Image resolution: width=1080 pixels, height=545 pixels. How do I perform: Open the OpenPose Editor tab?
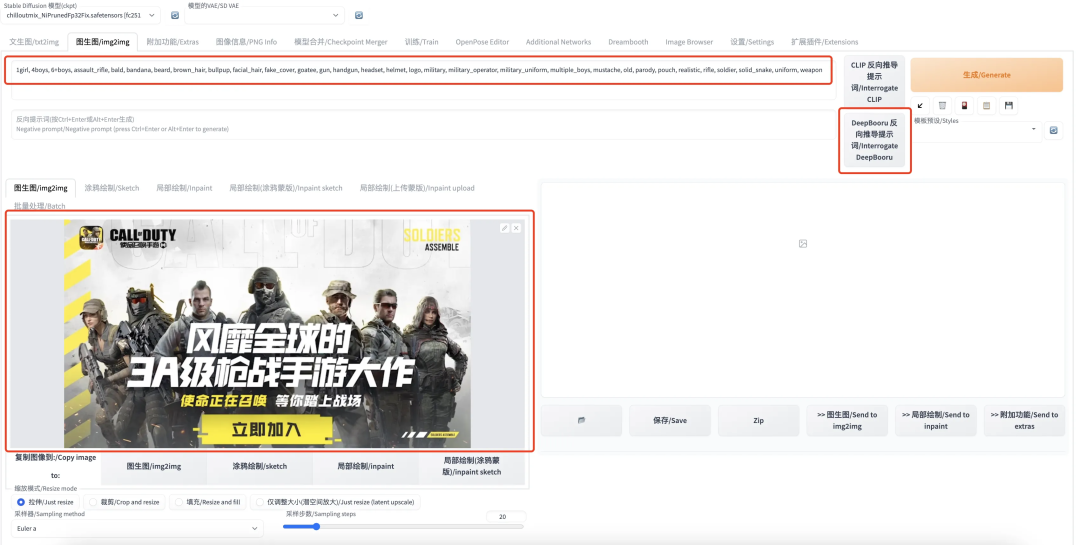(x=482, y=41)
